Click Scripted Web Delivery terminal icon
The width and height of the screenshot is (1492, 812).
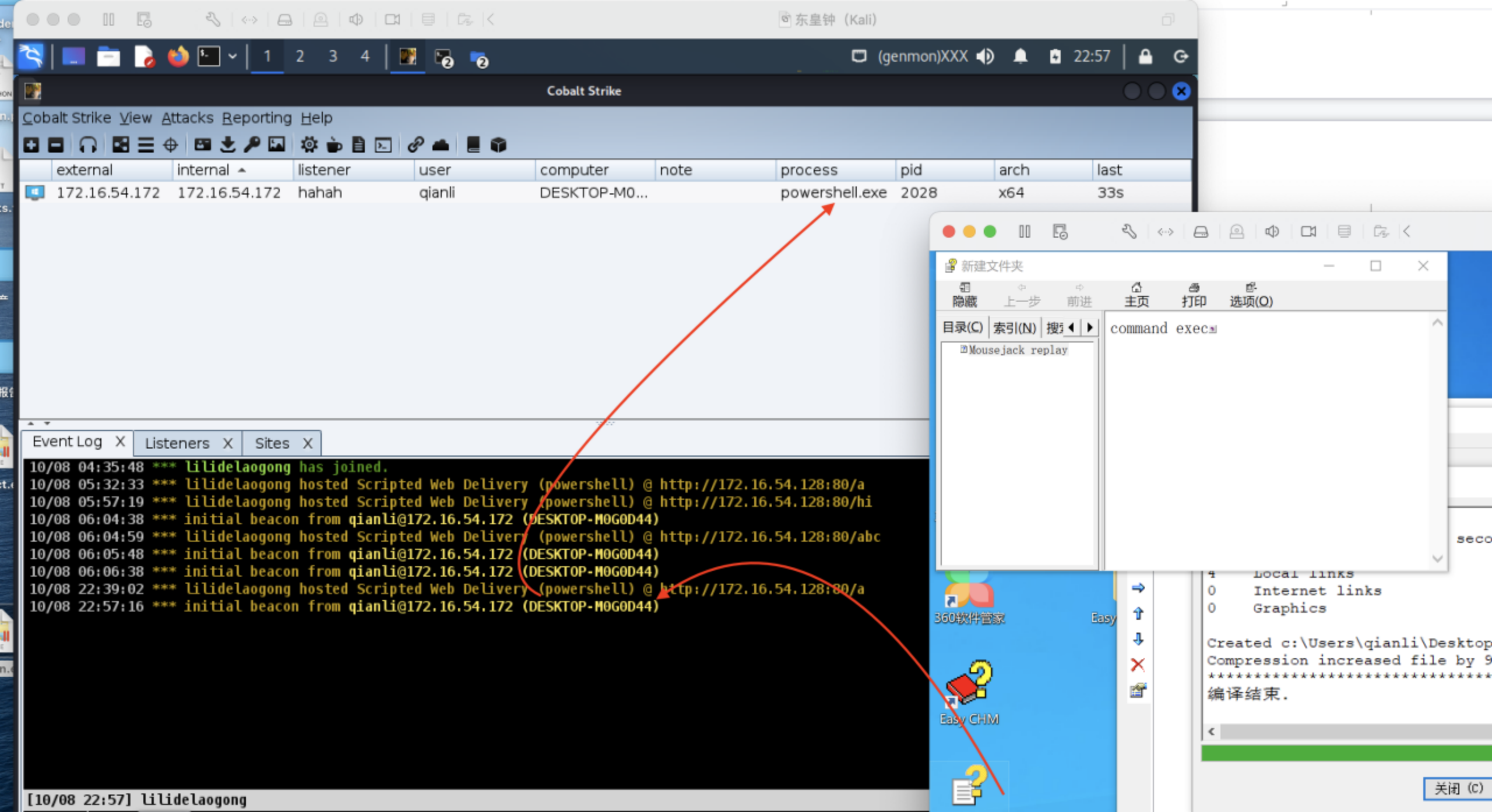click(383, 145)
